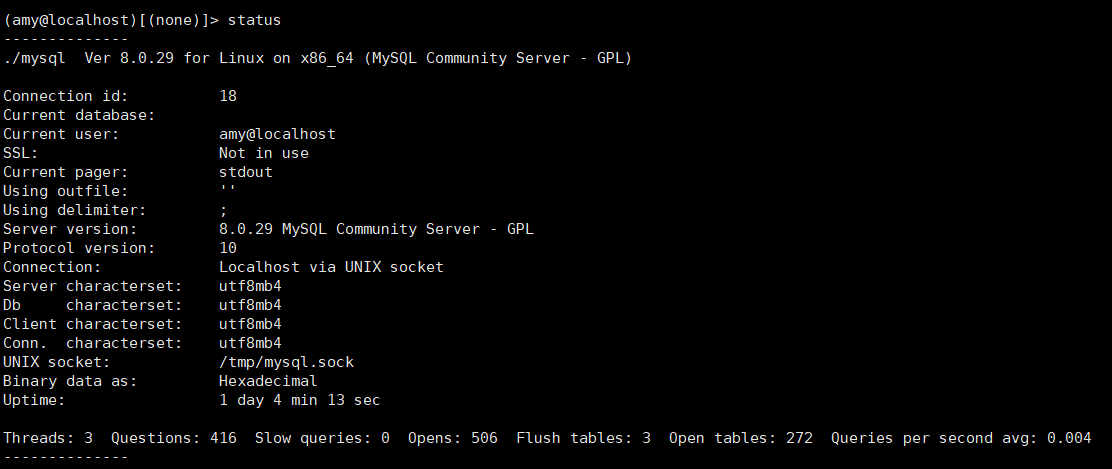Image resolution: width=1112 pixels, height=469 pixels.
Task: Click the 'Current database:' label
Action: point(79,115)
